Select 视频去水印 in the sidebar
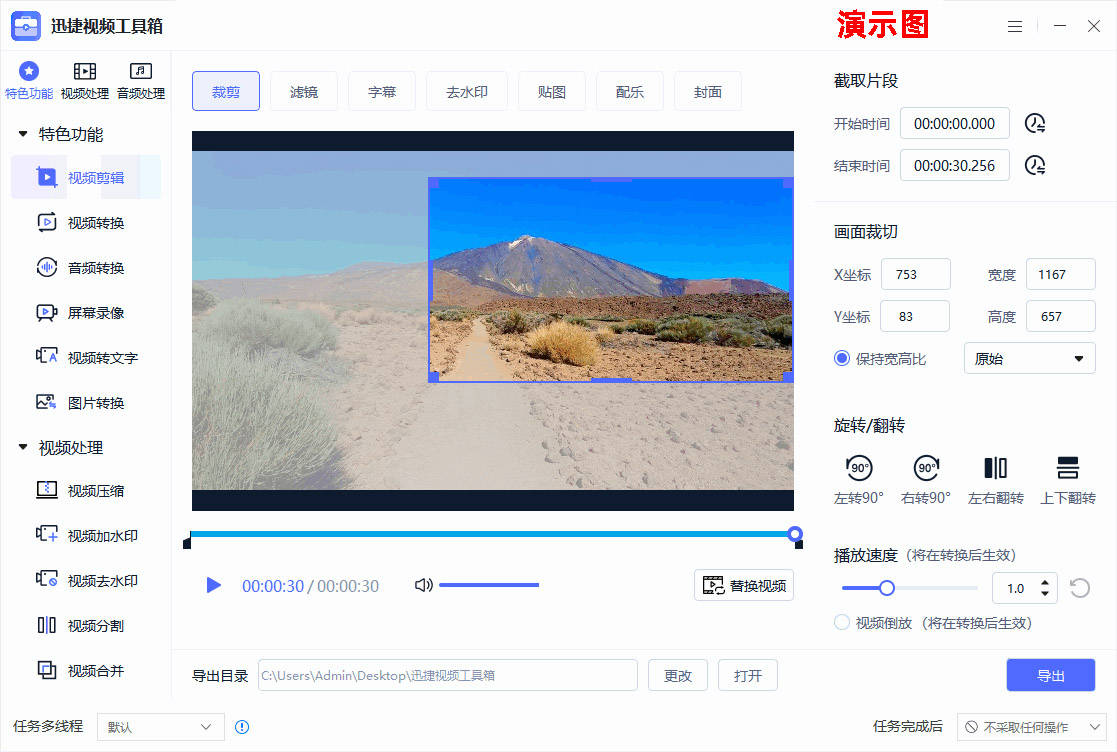 click(87, 580)
